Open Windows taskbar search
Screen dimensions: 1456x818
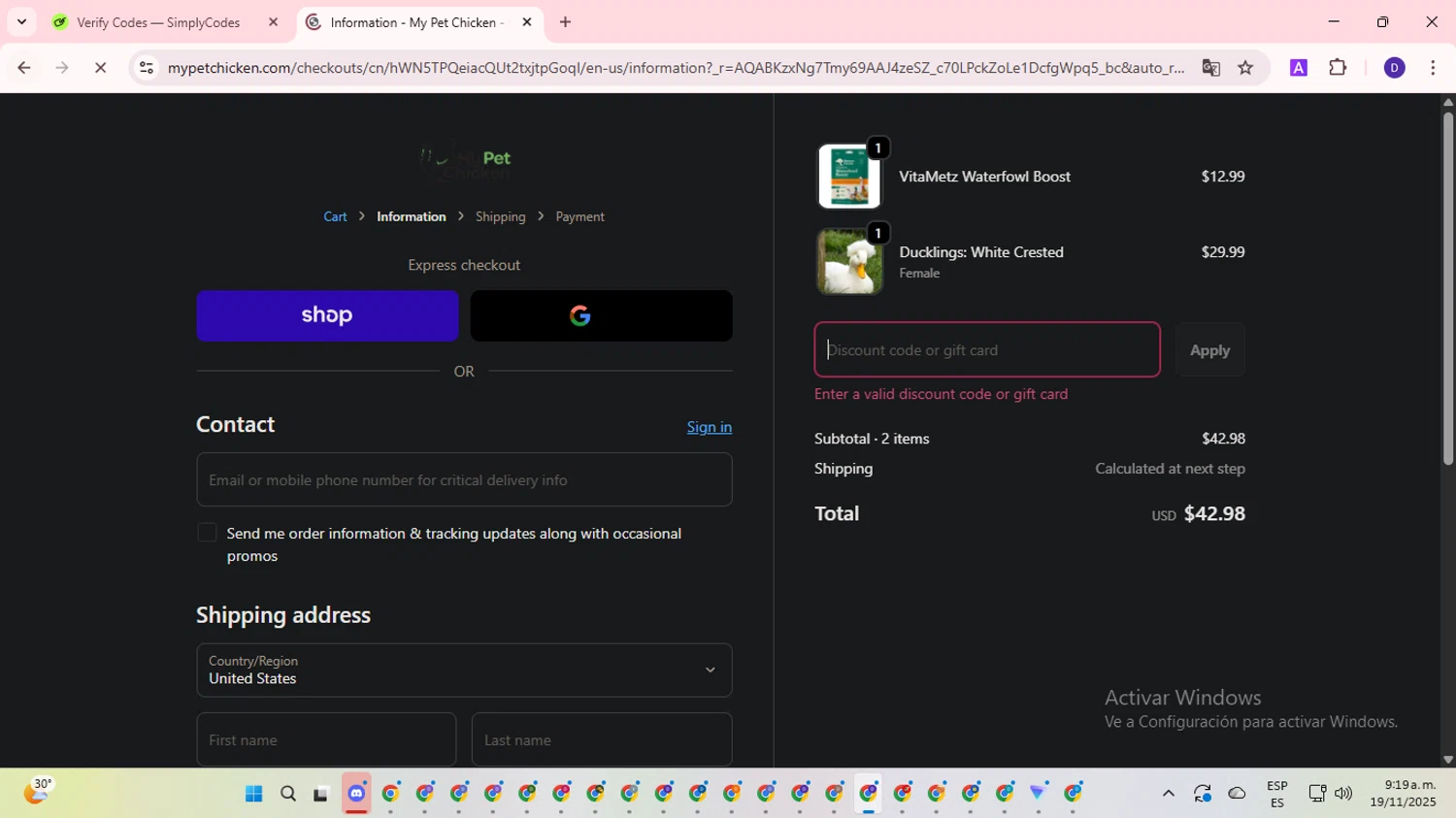click(287, 794)
